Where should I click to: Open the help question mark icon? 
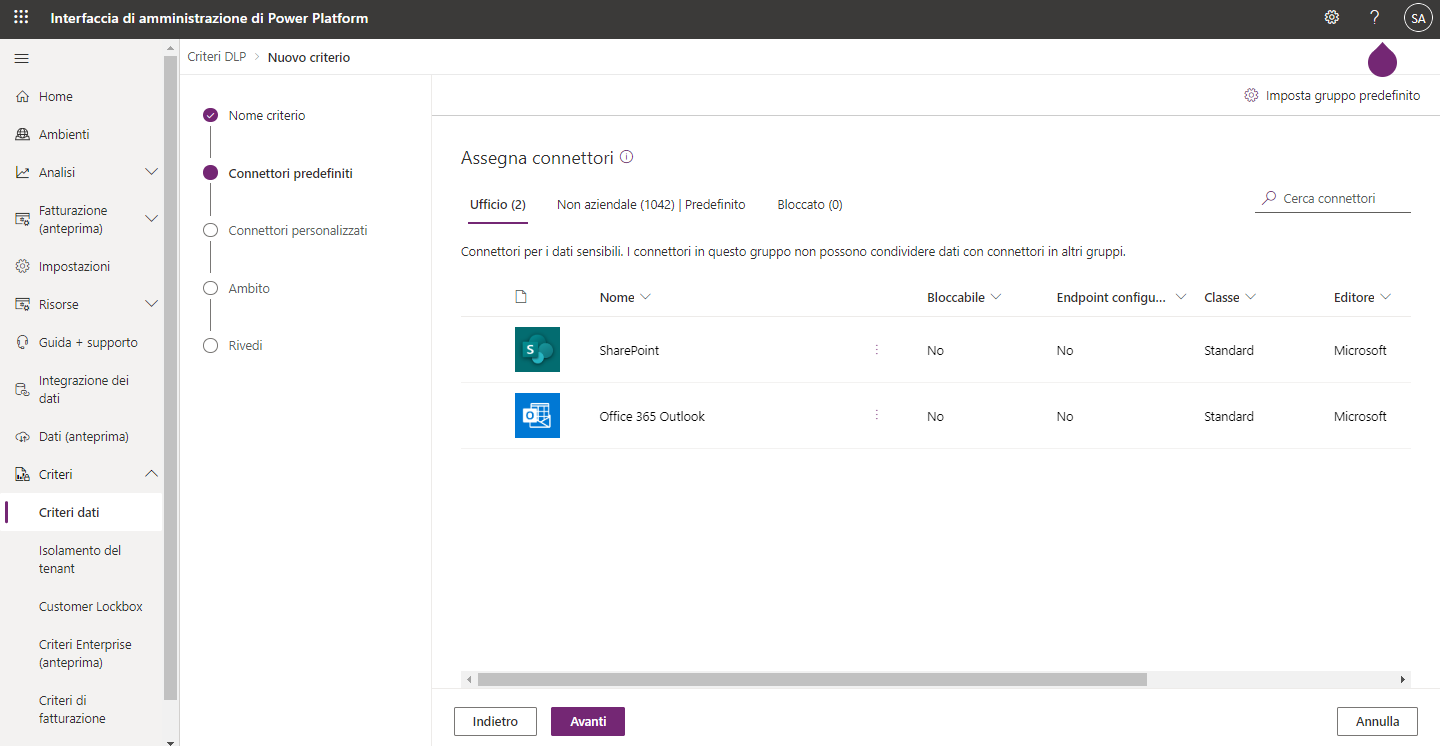tap(1374, 17)
